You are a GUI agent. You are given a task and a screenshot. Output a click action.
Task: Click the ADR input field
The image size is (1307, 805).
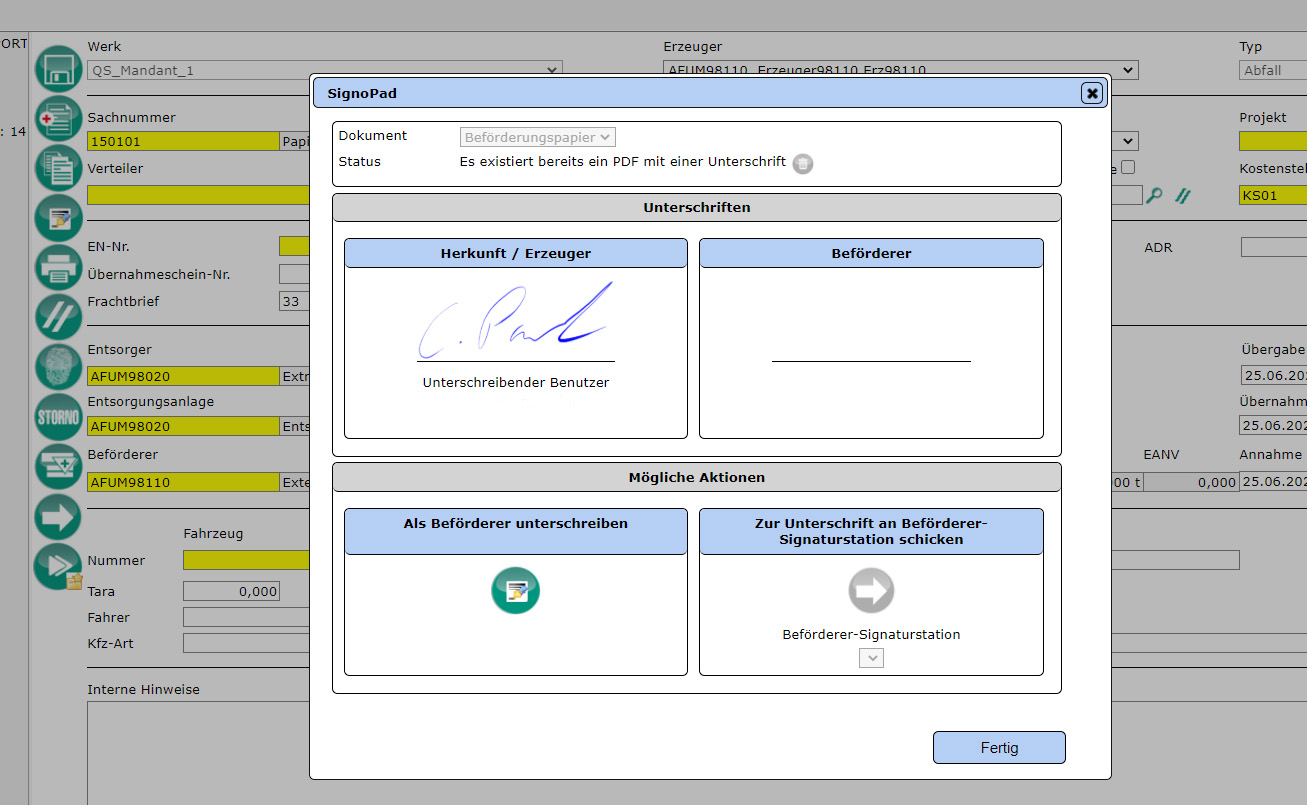[x=1274, y=246]
